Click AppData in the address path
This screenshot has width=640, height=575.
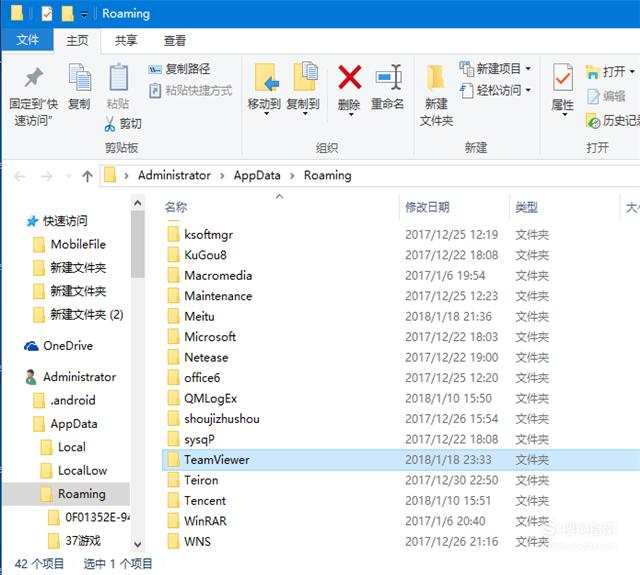coord(257,175)
